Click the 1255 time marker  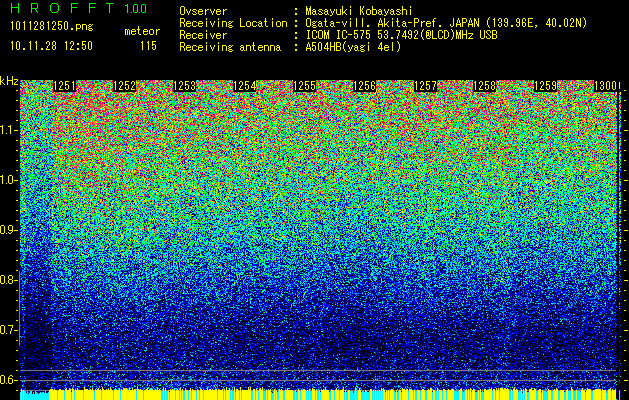point(305,86)
